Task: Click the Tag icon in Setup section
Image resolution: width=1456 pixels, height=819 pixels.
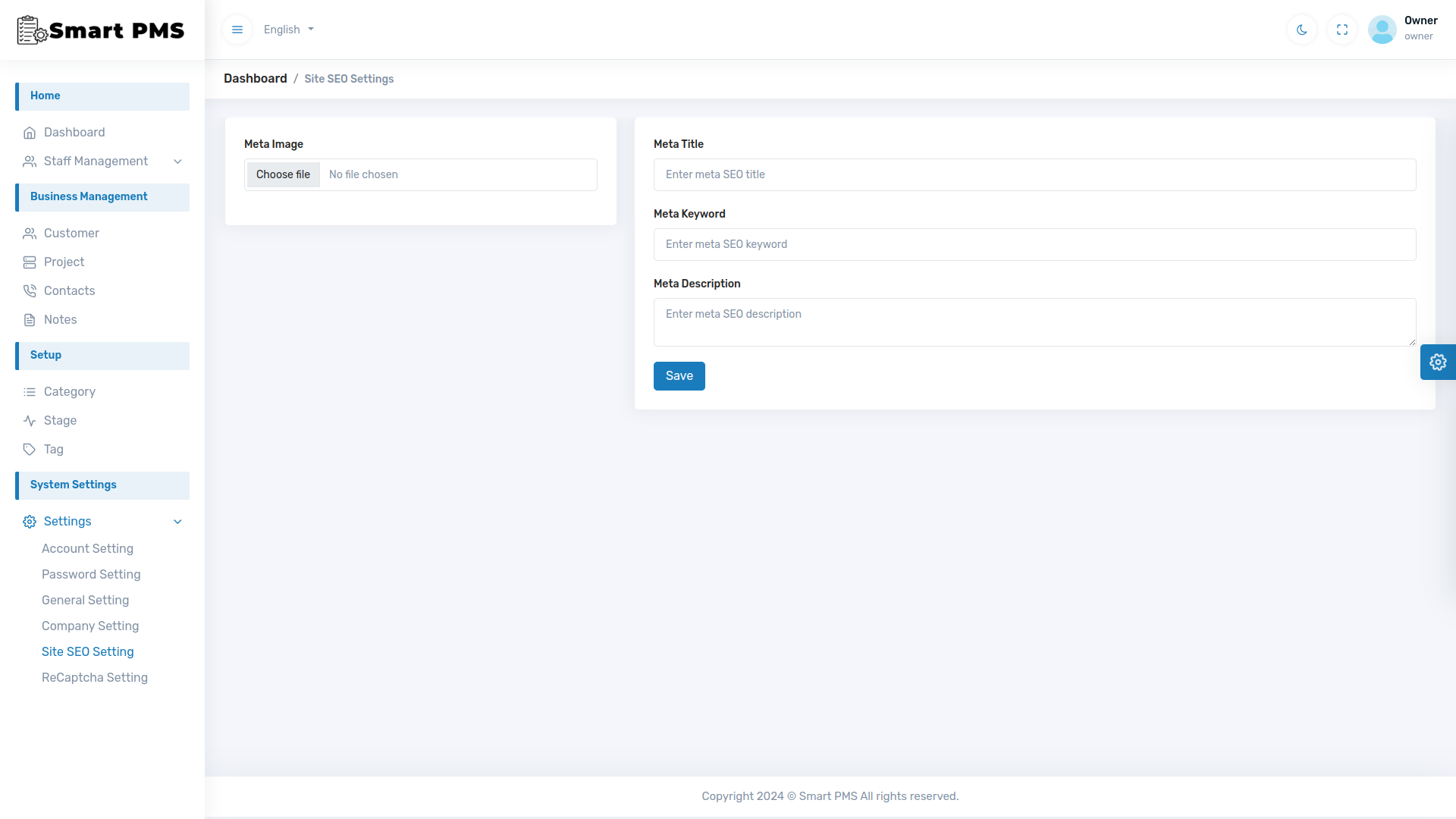Action: pyautogui.click(x=30, y=449)
